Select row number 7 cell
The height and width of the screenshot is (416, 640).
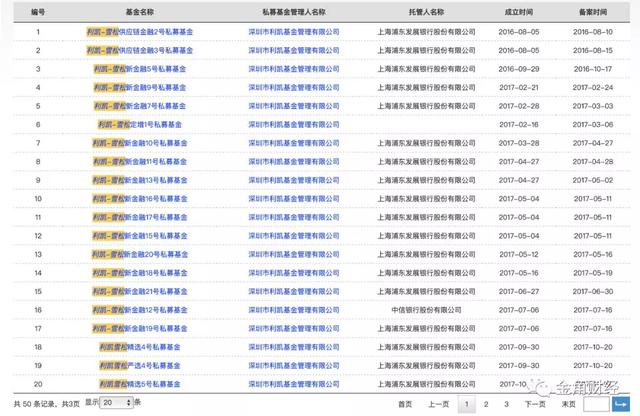pos(38,143)
